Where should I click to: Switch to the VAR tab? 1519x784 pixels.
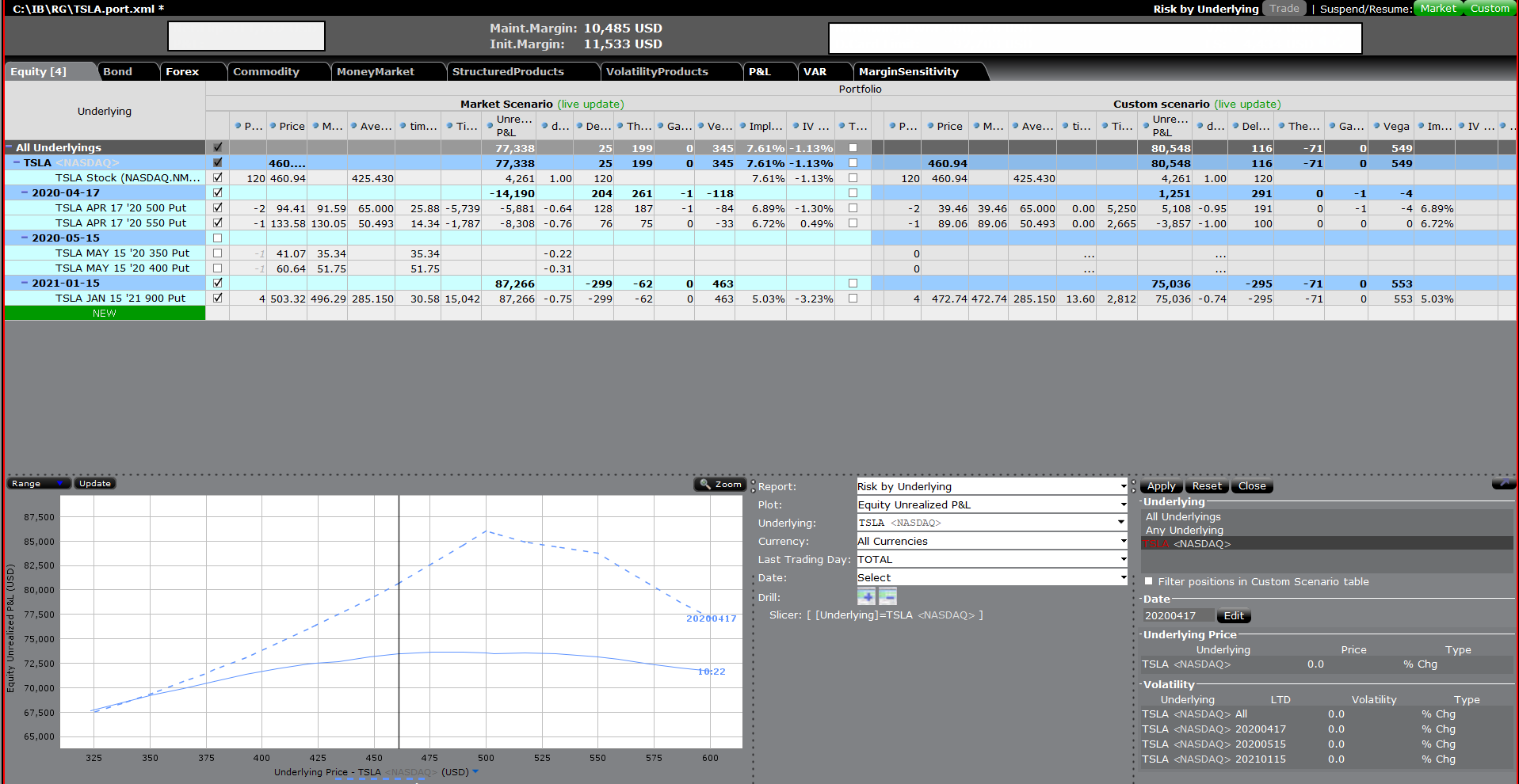coord(824,71)
